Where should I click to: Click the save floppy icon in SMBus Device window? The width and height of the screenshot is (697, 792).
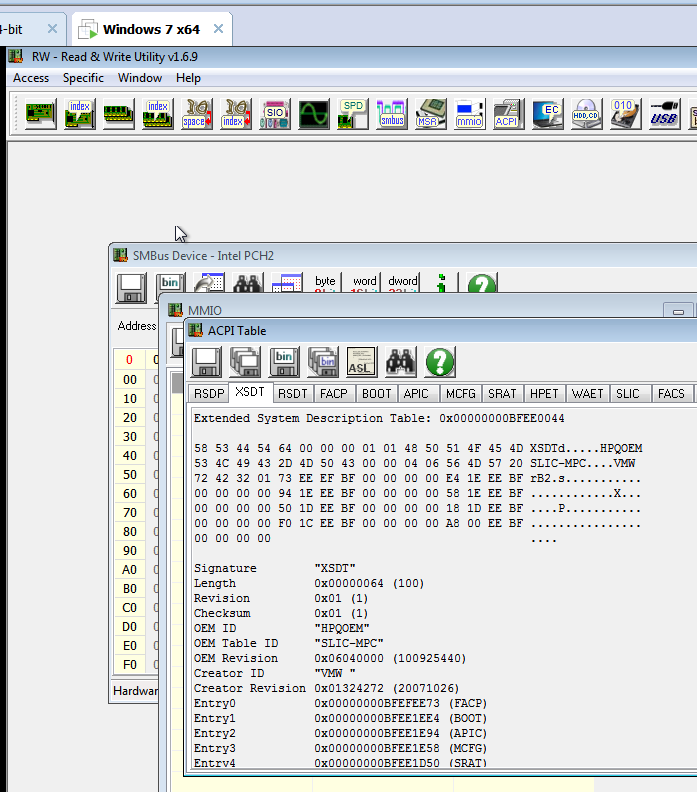(x=131, y=288)
